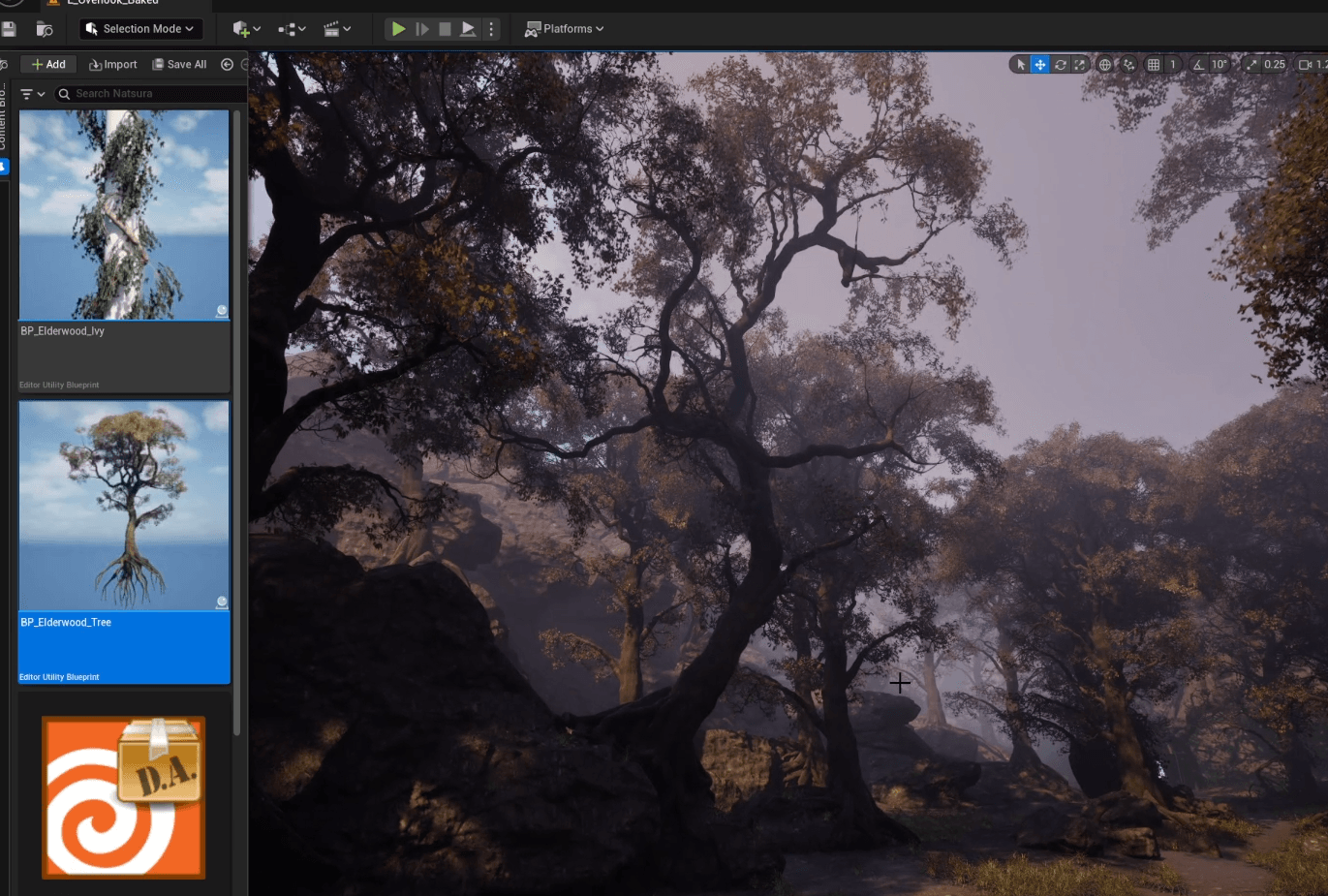
Task: Open the Blueprints dropdown in toolbar
Action: click(292, 29)
